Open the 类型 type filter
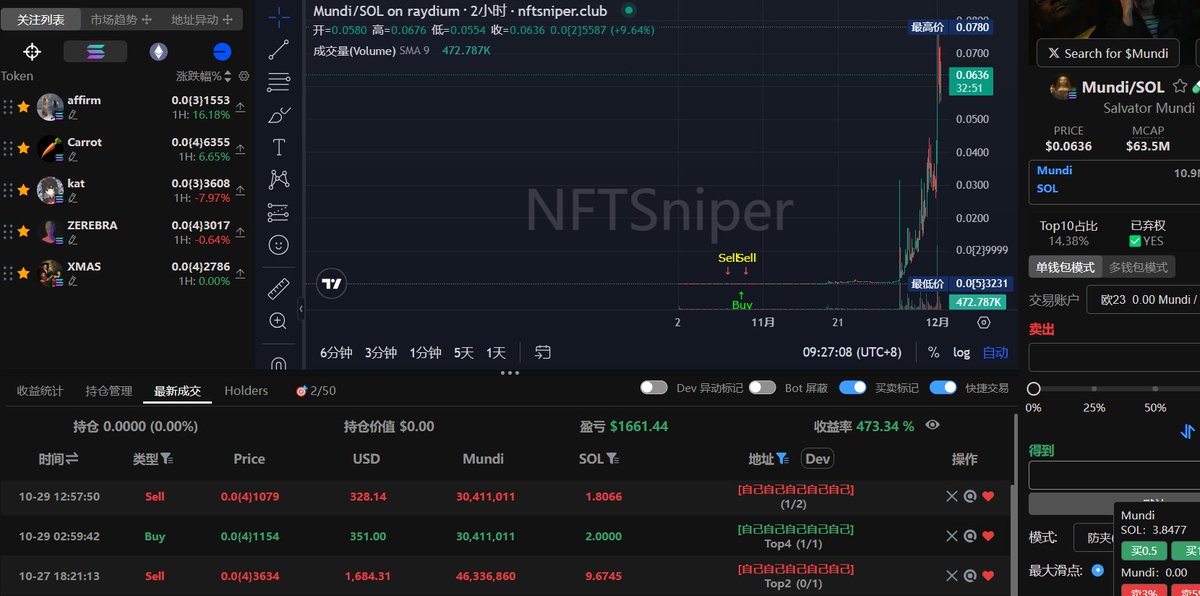1200x596 pixels. pos(166,459)
